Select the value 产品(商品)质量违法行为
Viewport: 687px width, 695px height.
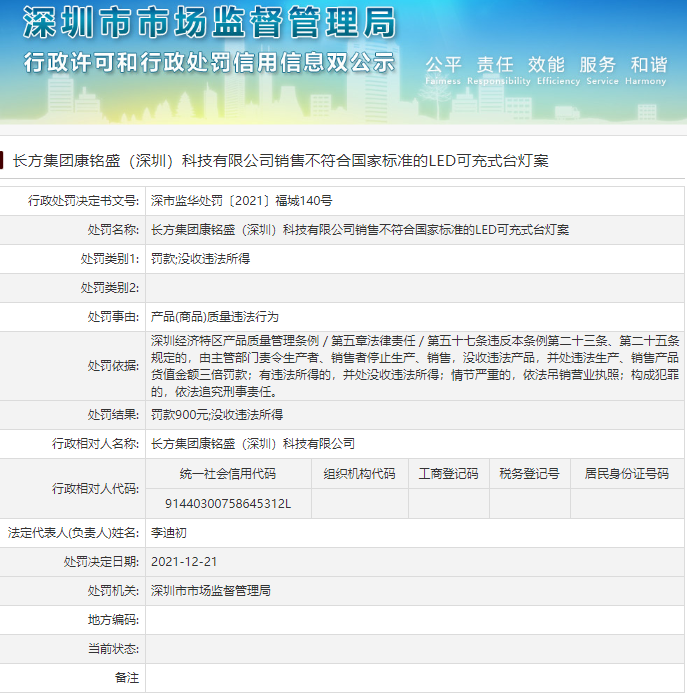(215, 317)
